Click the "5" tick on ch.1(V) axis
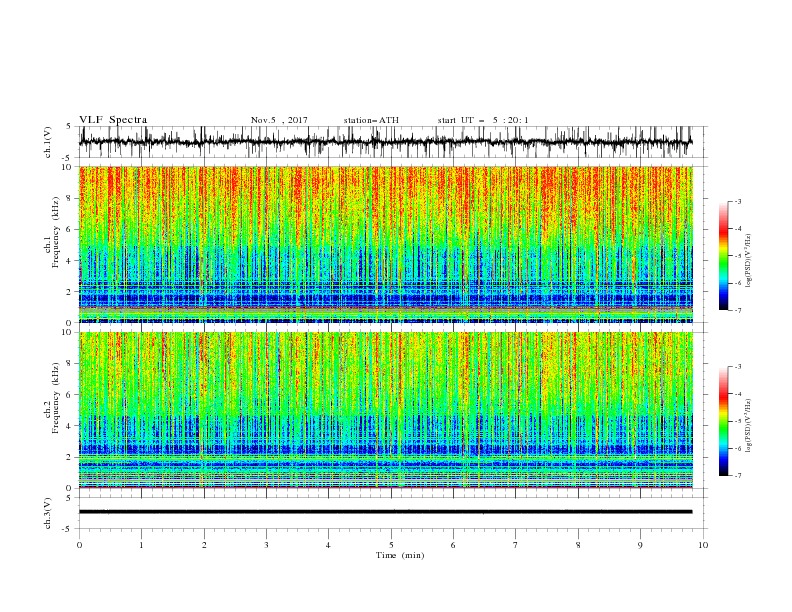Viewport: 792px width, 612px height. click(x=69, y=126)
